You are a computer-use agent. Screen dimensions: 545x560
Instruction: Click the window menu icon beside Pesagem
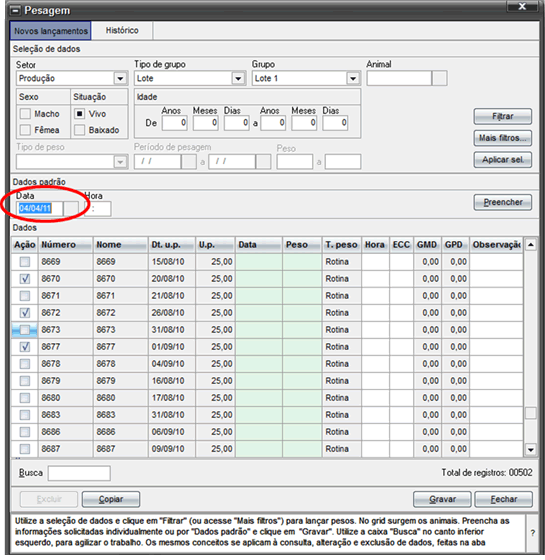pos(15,11)
